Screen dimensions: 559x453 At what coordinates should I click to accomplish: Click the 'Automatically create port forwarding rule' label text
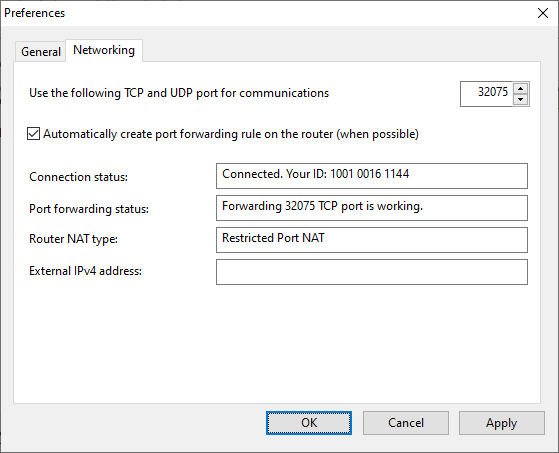click(231, 134)
